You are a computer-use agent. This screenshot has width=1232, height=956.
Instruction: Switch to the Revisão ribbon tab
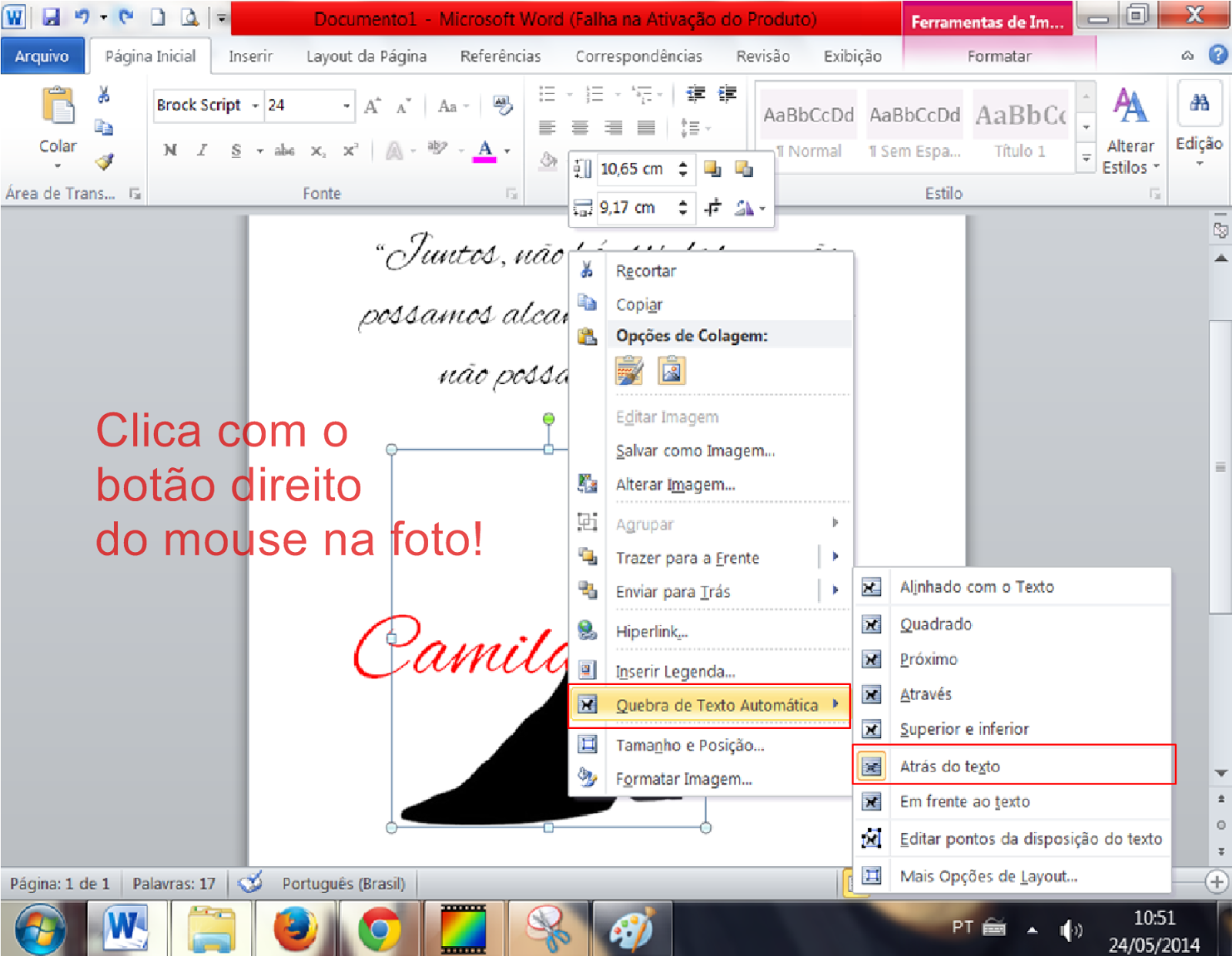point(763,55)
